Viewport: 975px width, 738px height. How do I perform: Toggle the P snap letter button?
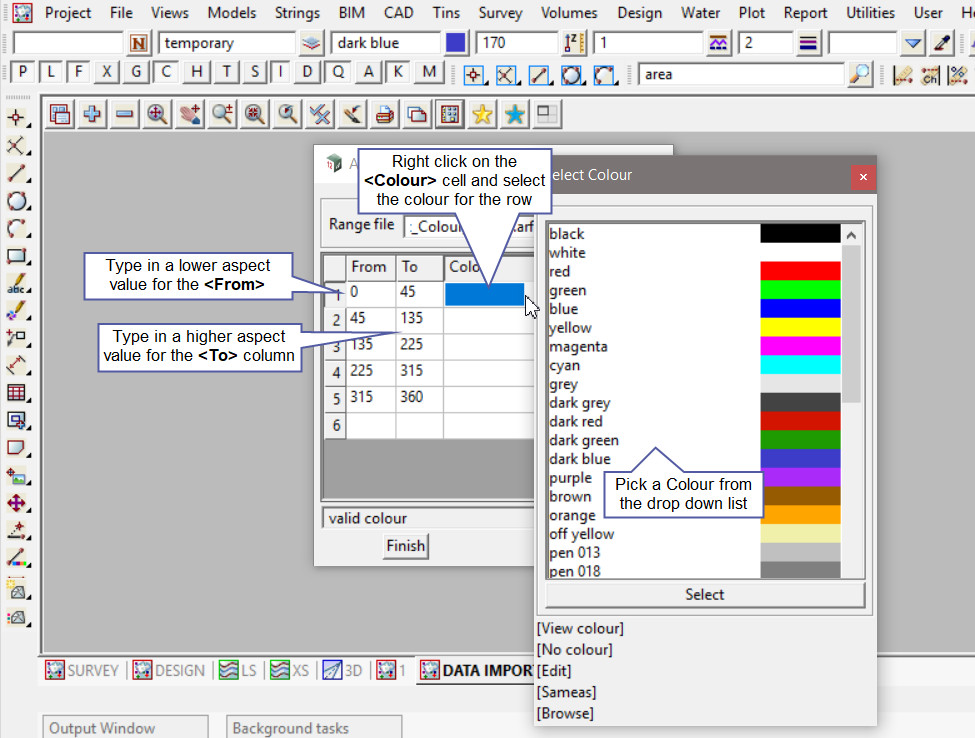tap(22, 73)
